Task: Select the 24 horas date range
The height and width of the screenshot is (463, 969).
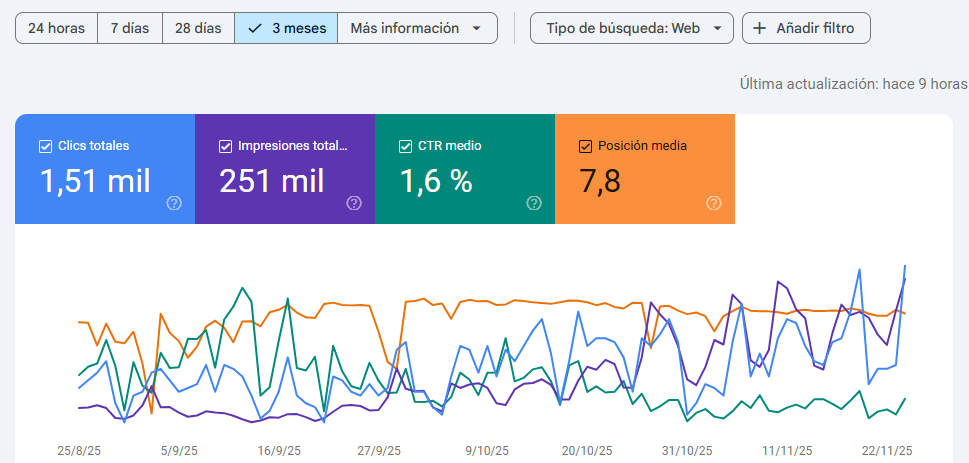Action: click(56, 28)
